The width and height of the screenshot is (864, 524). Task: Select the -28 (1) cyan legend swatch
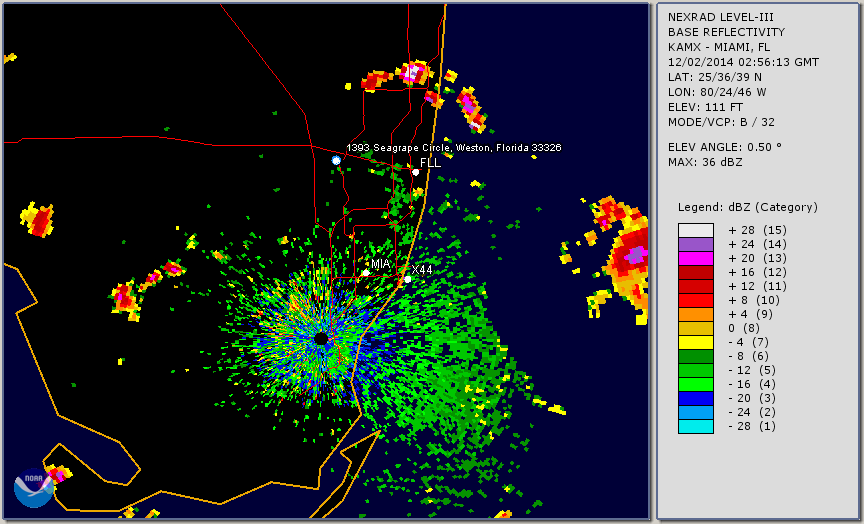(696, 426)
